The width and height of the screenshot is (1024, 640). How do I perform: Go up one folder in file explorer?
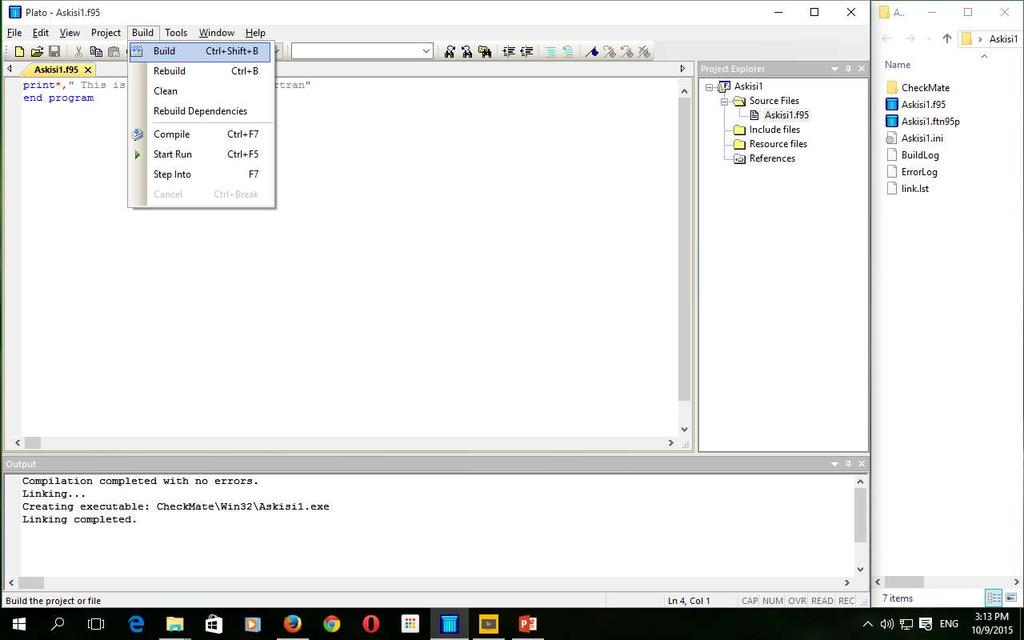tap(947, 39)
